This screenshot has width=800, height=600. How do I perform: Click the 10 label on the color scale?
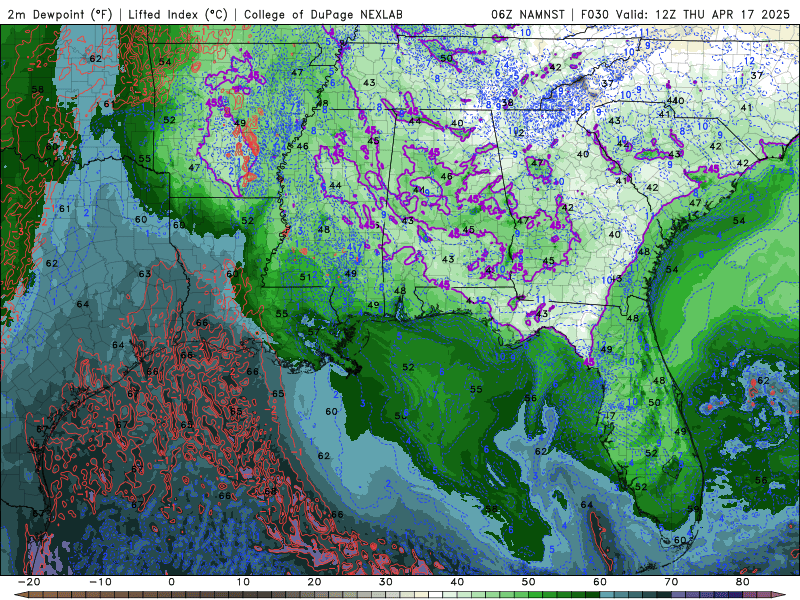tap(243, 582)
